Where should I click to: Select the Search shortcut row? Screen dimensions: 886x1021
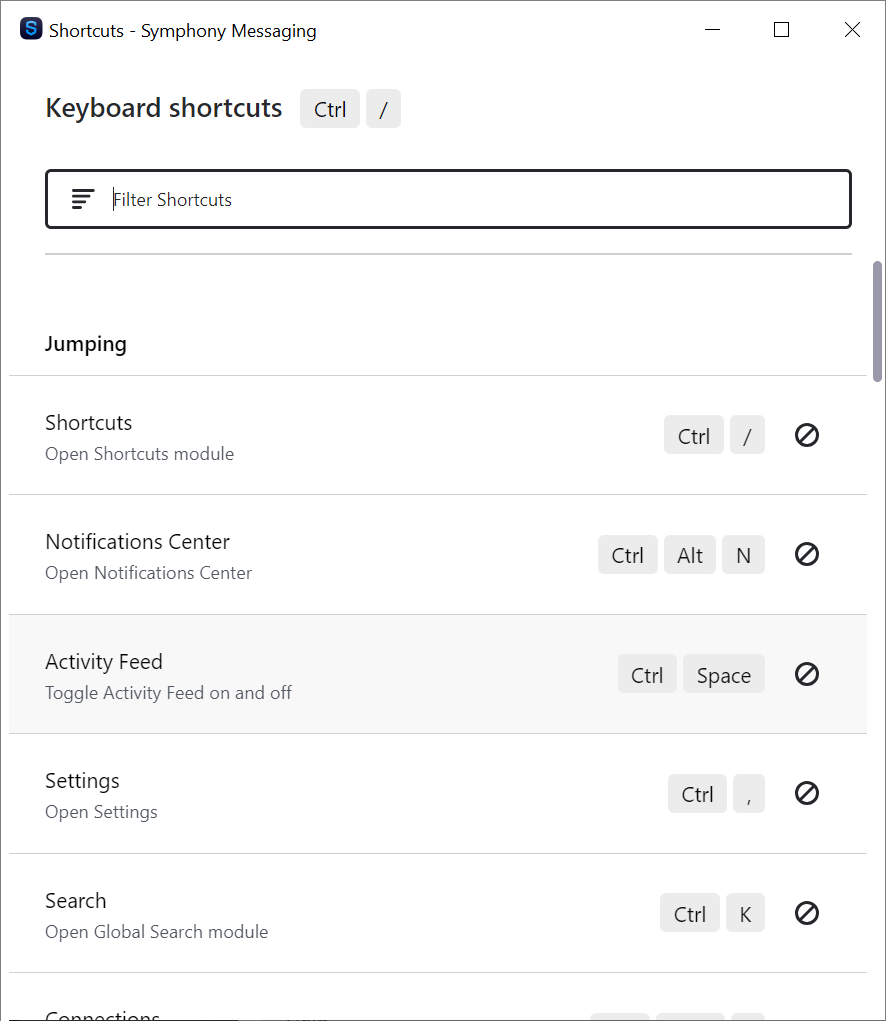click(x=300, y=914)
